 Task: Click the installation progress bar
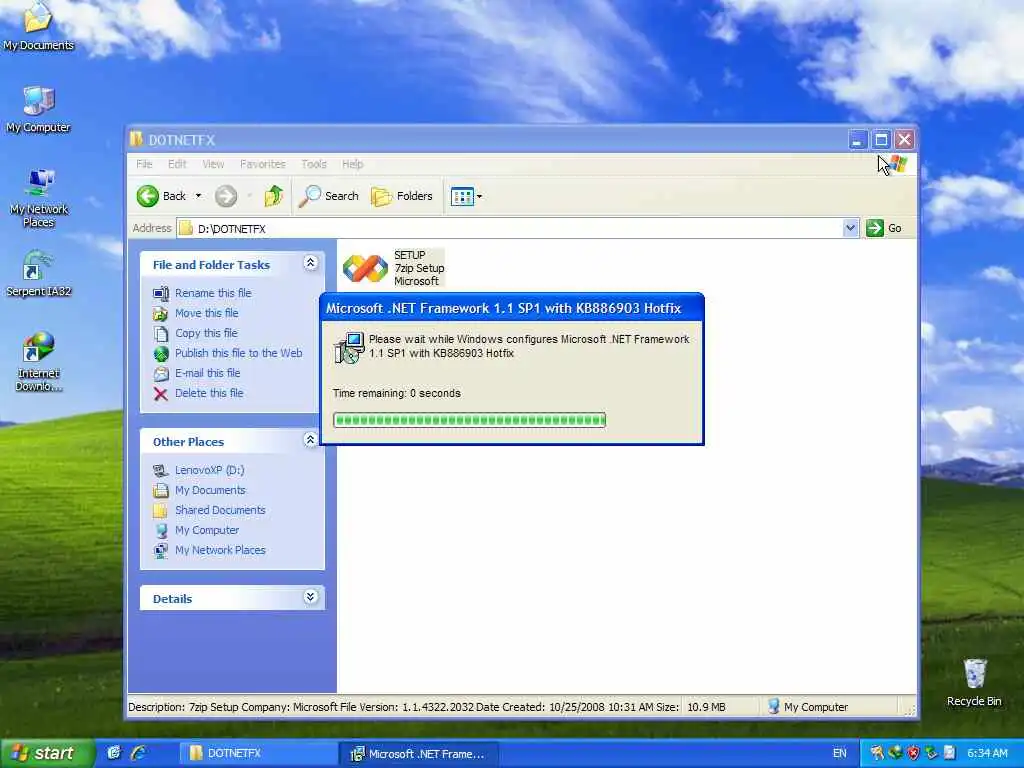click(x=470, y=420)
